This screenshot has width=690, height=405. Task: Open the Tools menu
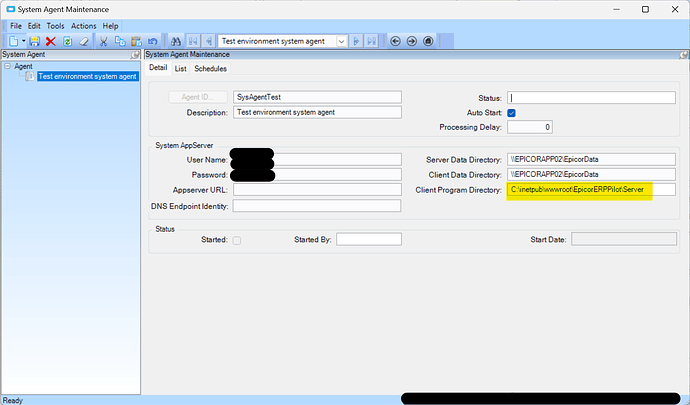click(x=55, y=26)
